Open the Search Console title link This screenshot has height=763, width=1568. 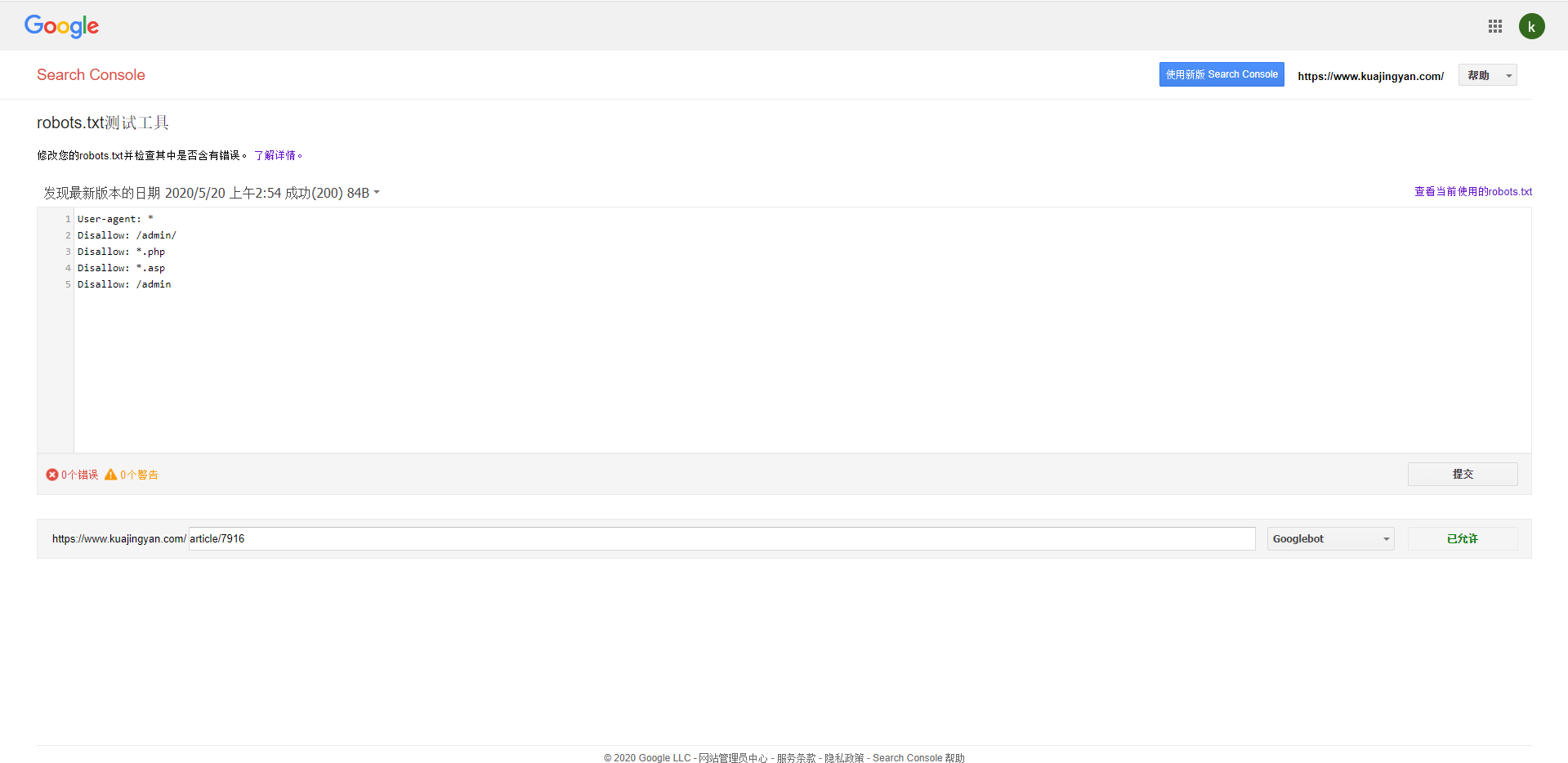[91, 74]
